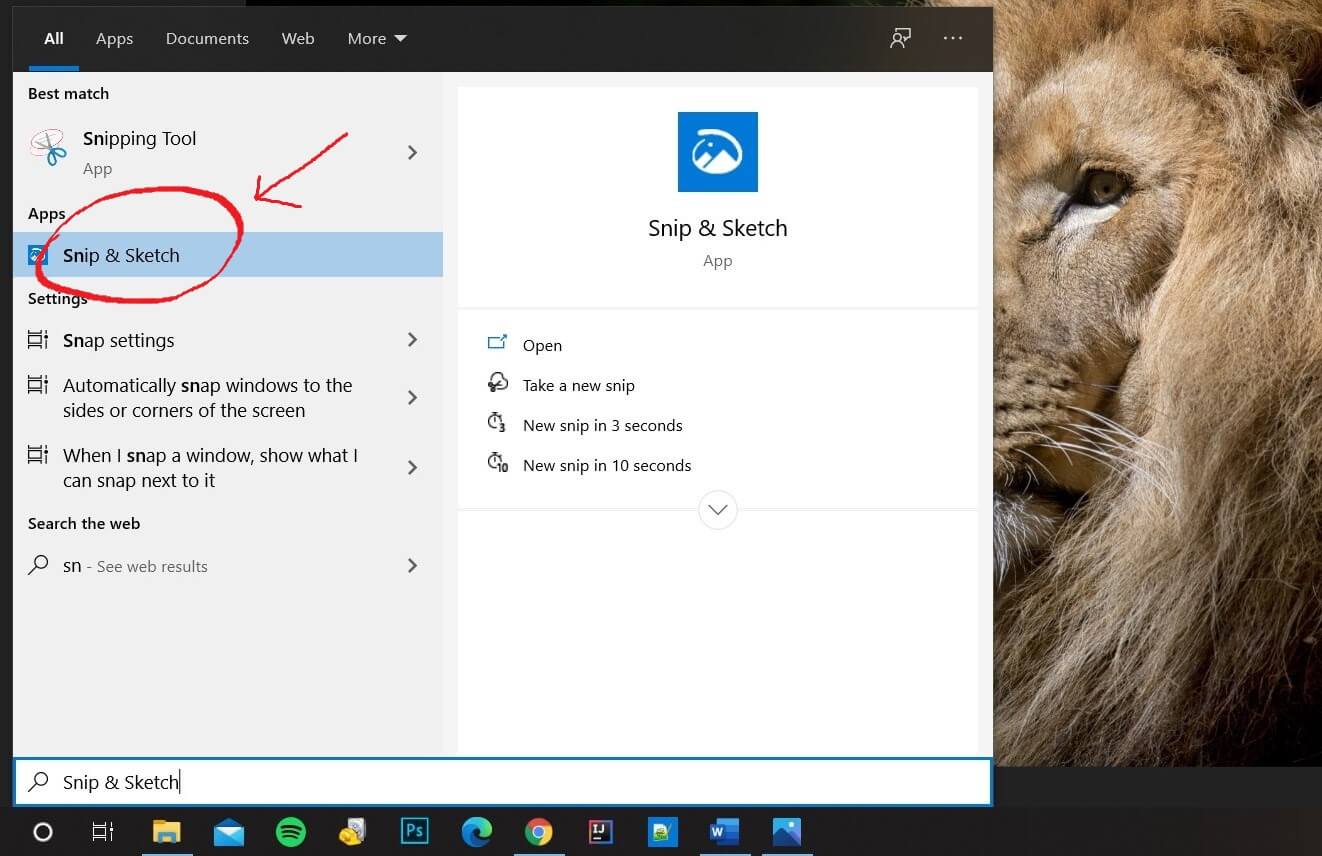Screen dimensions: 1322x856
Task: Choose Take a new snip action
Action: click(x=578, y=385)
